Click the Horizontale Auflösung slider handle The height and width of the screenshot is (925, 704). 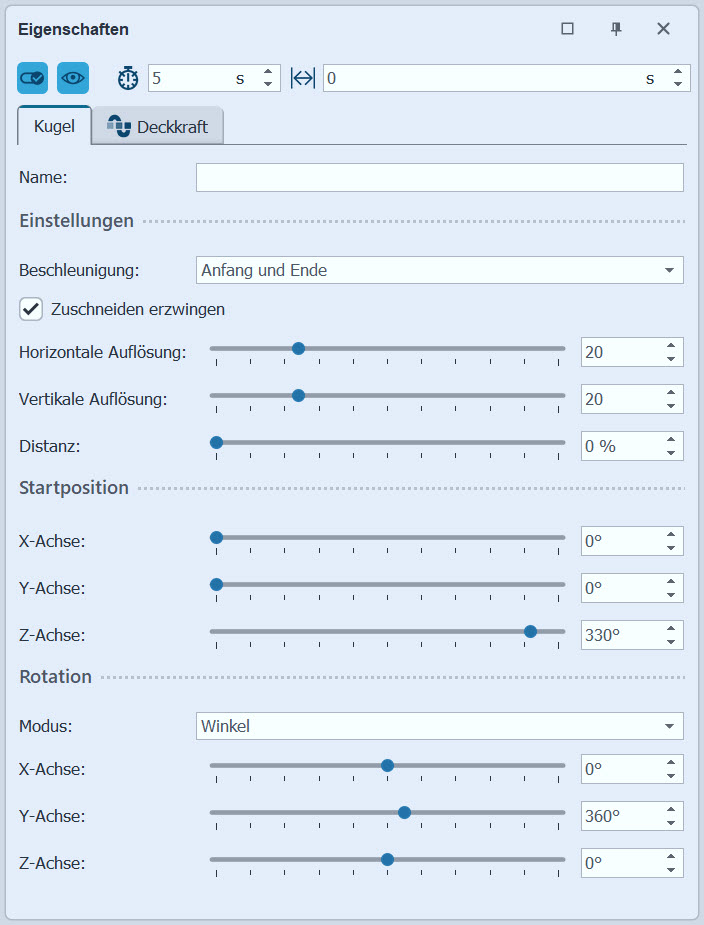298,349
